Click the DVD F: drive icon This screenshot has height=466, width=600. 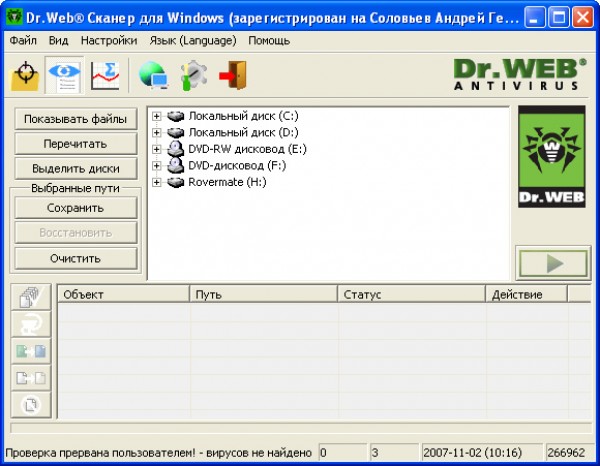point(176,165)
